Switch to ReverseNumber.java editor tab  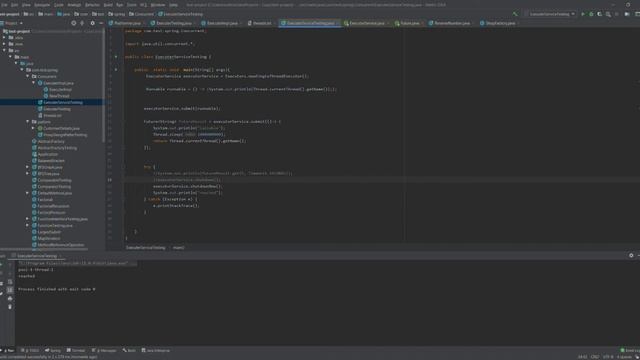(x=451, y=23)
